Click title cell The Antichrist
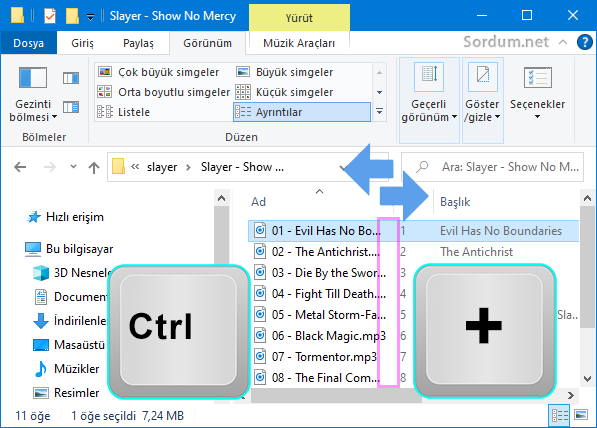Screen dimensions: 597x428 pos(476,252)
